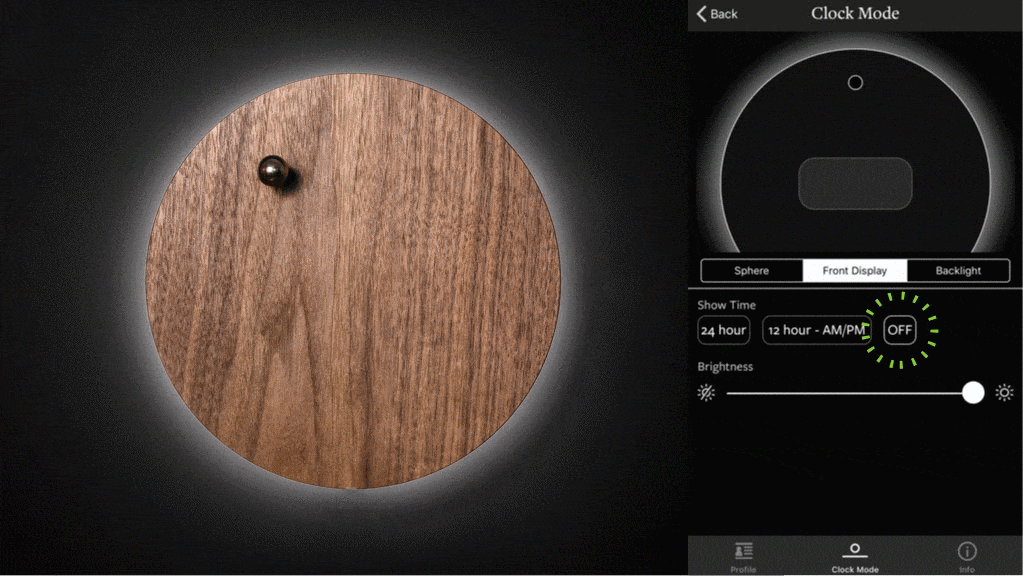This screenshot has height=576, width=1023.
Task: Tap the rounded display rectangle in preview
Action: [x=855, y=184]
